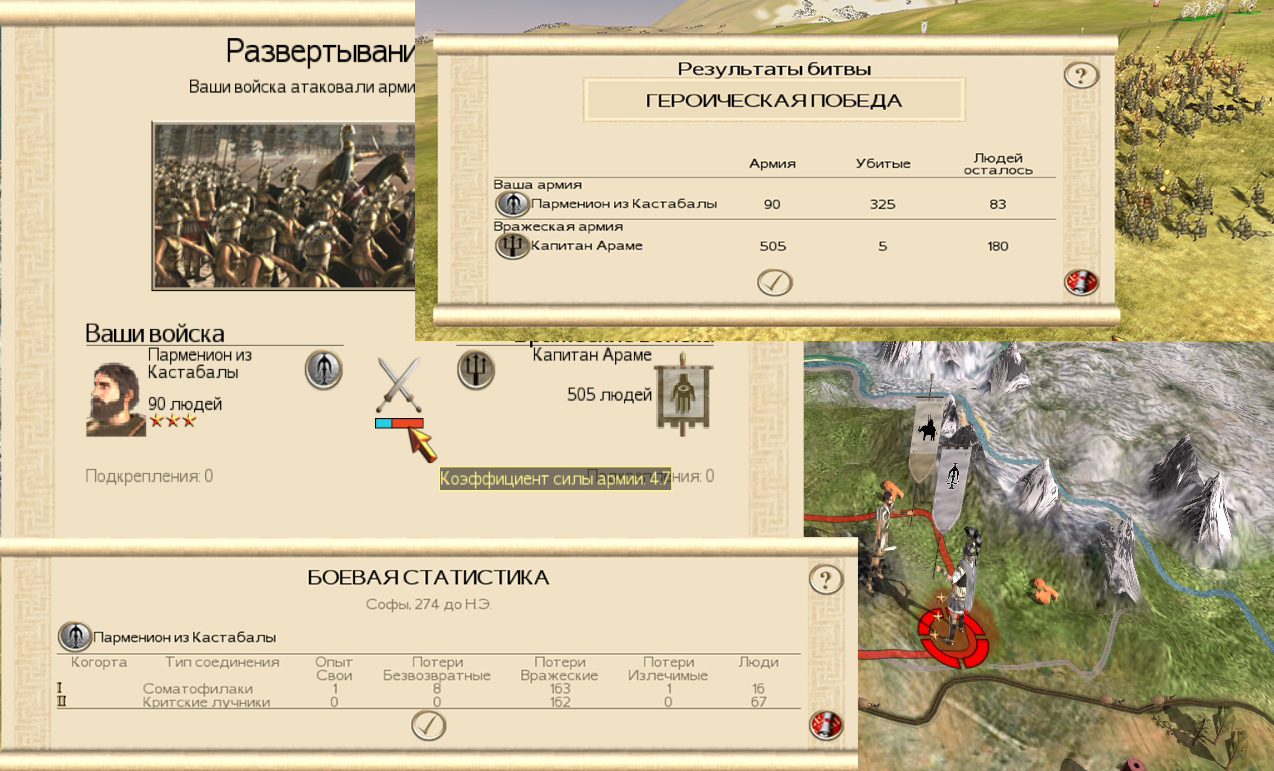Image resolution: width=1274 pixels, height=771 pixels.
Task: Confirm Боевая статистика with checkmark button
Action: [x=429, y=725]
